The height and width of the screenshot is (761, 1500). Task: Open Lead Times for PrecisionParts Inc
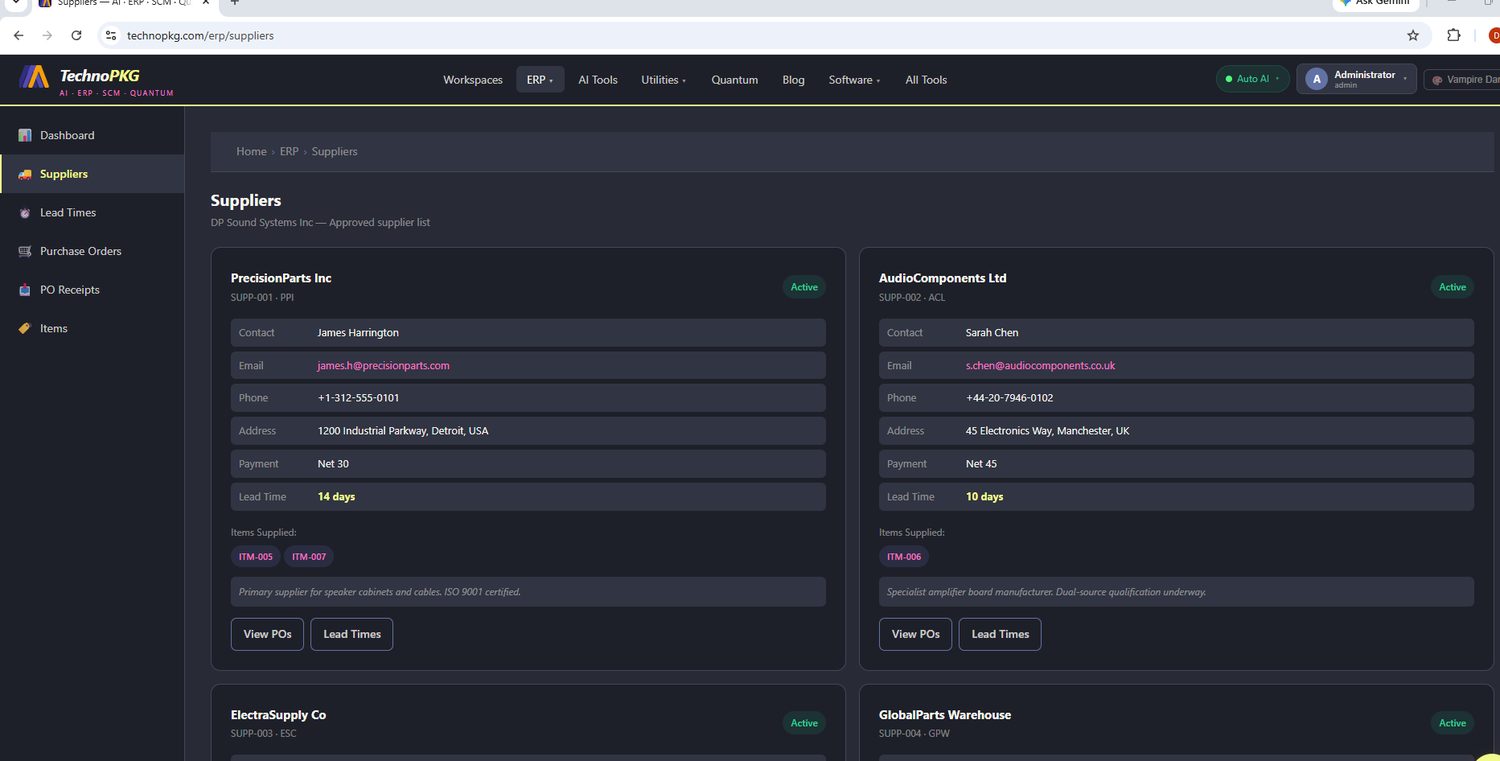[352, 634]
